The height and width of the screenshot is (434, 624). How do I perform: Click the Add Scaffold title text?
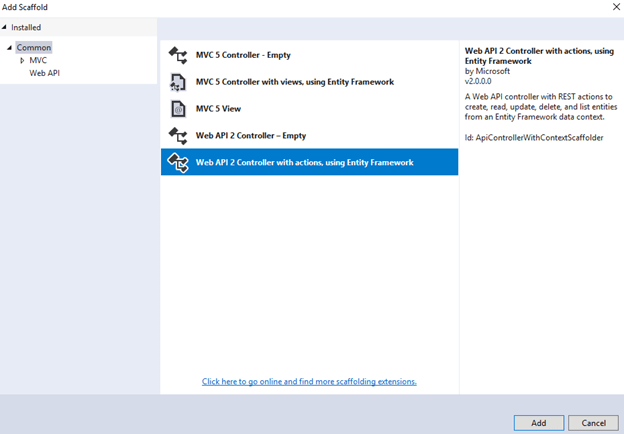pyautogui.click(x=25, y=7)
